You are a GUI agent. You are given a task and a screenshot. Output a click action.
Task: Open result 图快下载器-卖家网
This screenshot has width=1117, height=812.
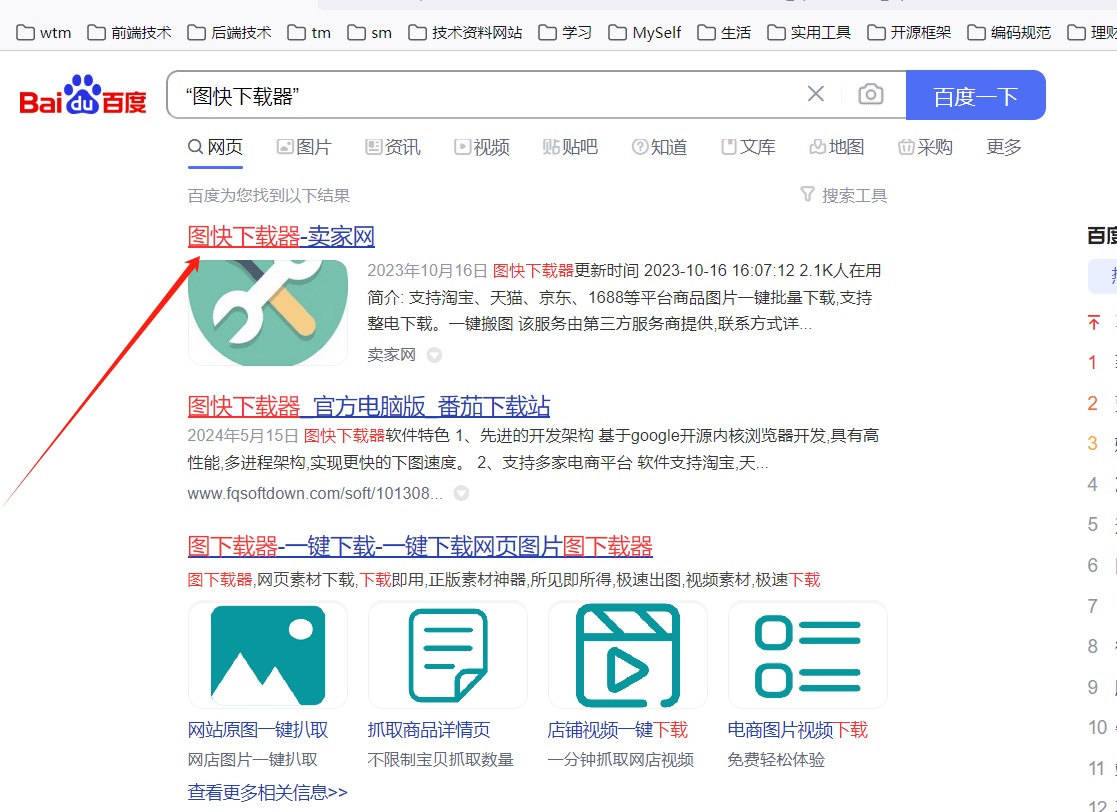[x=281, y=236]
